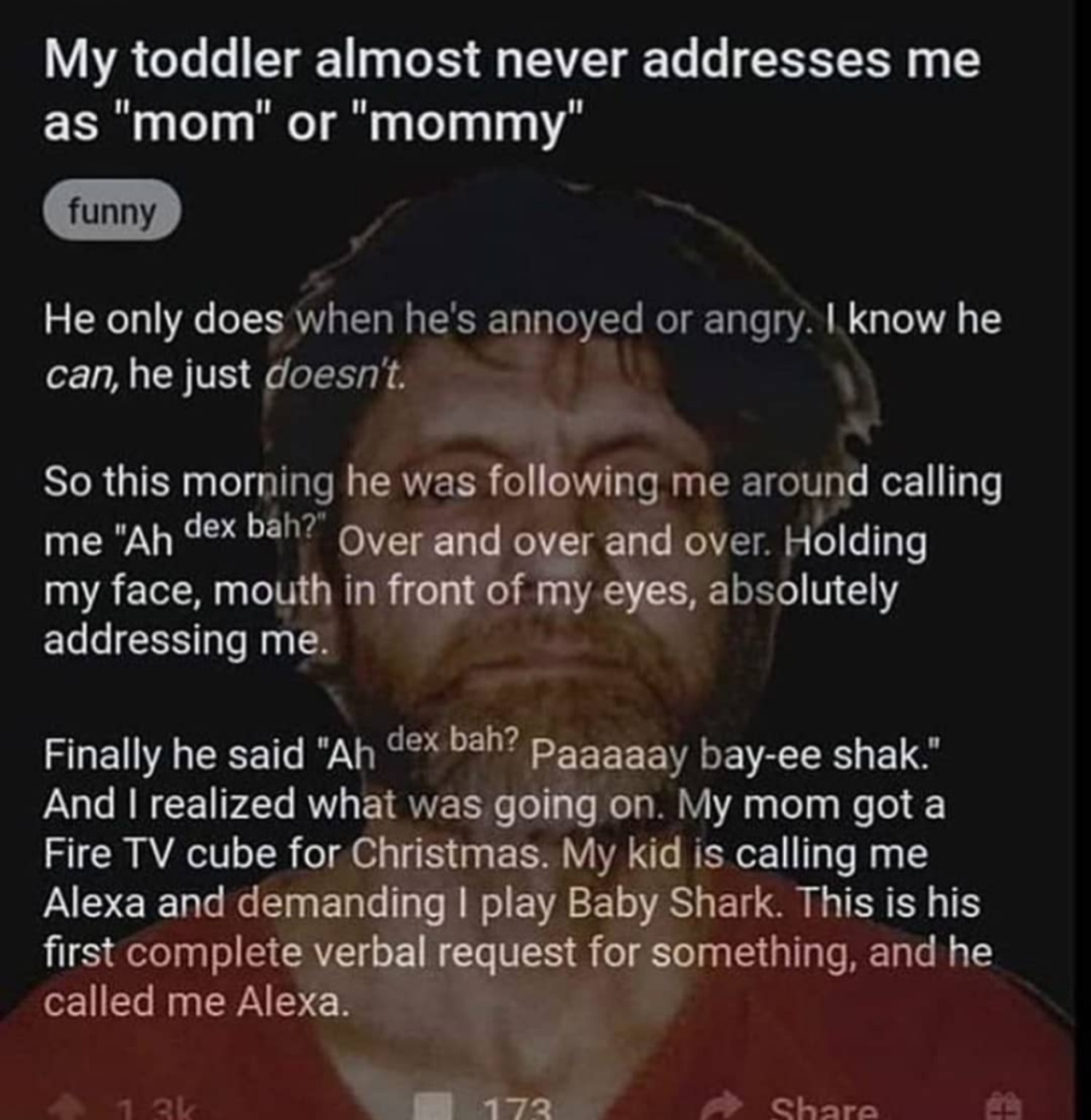This screenshot has width=1091, height=1120.
Task: Click the italic word "doesn't" in the post
Action: coord(335,374)
